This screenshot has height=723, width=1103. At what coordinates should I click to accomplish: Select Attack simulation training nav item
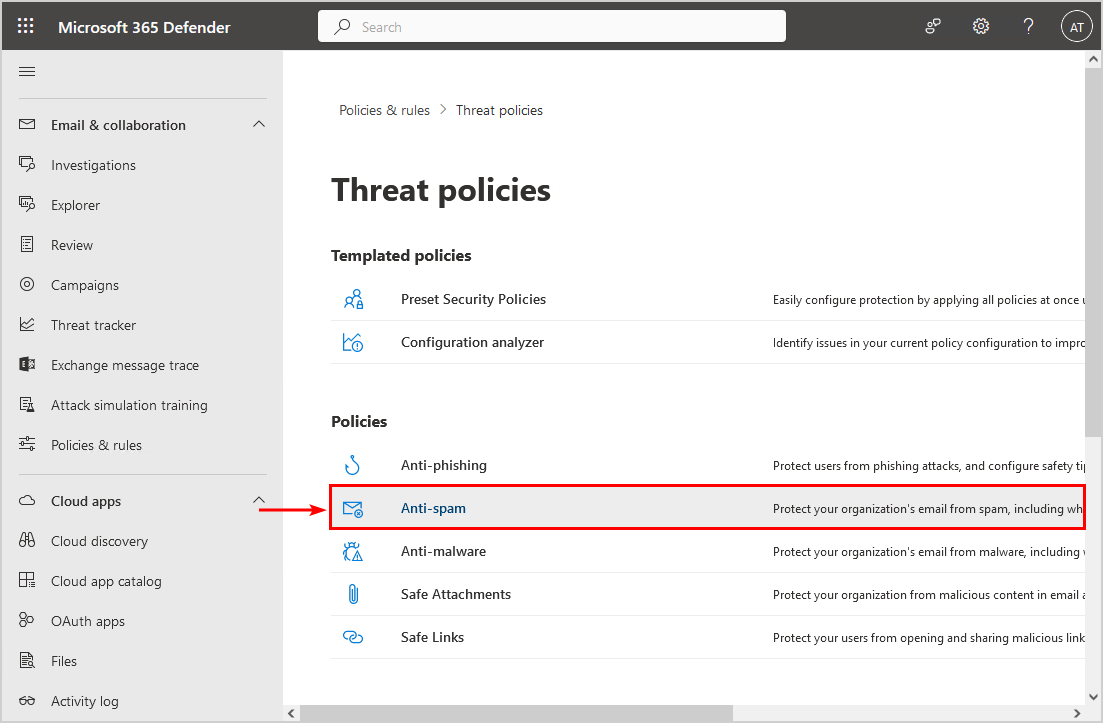click(129, 405)
